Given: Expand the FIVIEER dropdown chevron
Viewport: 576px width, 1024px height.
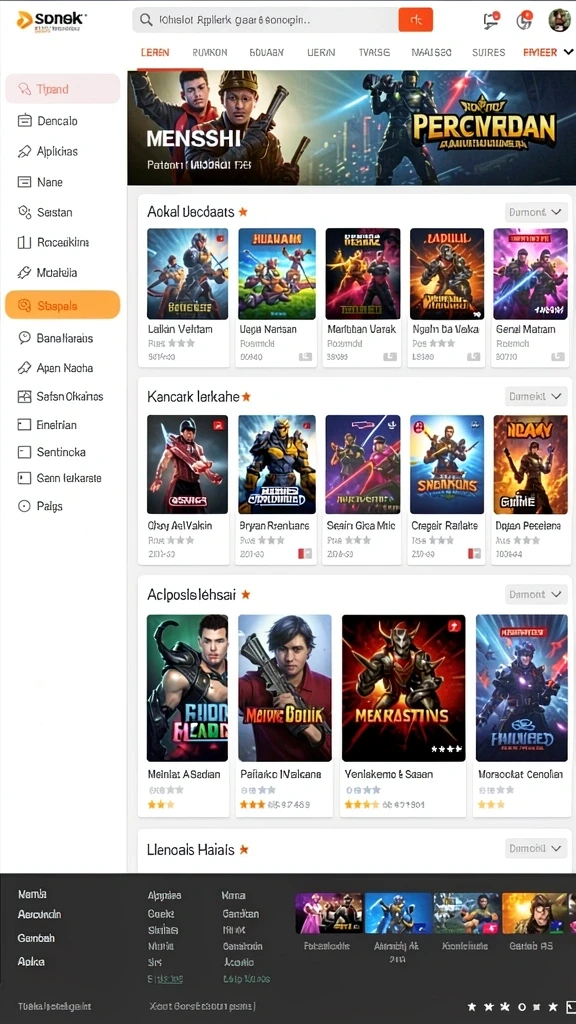Looking at the screenshot, I should 568,52.
